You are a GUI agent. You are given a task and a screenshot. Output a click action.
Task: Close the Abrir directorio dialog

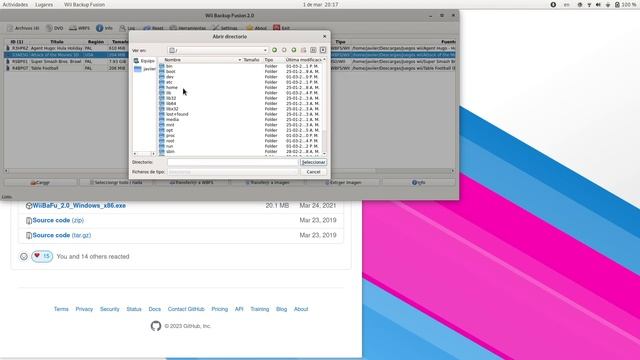click(x=324, y=36)
